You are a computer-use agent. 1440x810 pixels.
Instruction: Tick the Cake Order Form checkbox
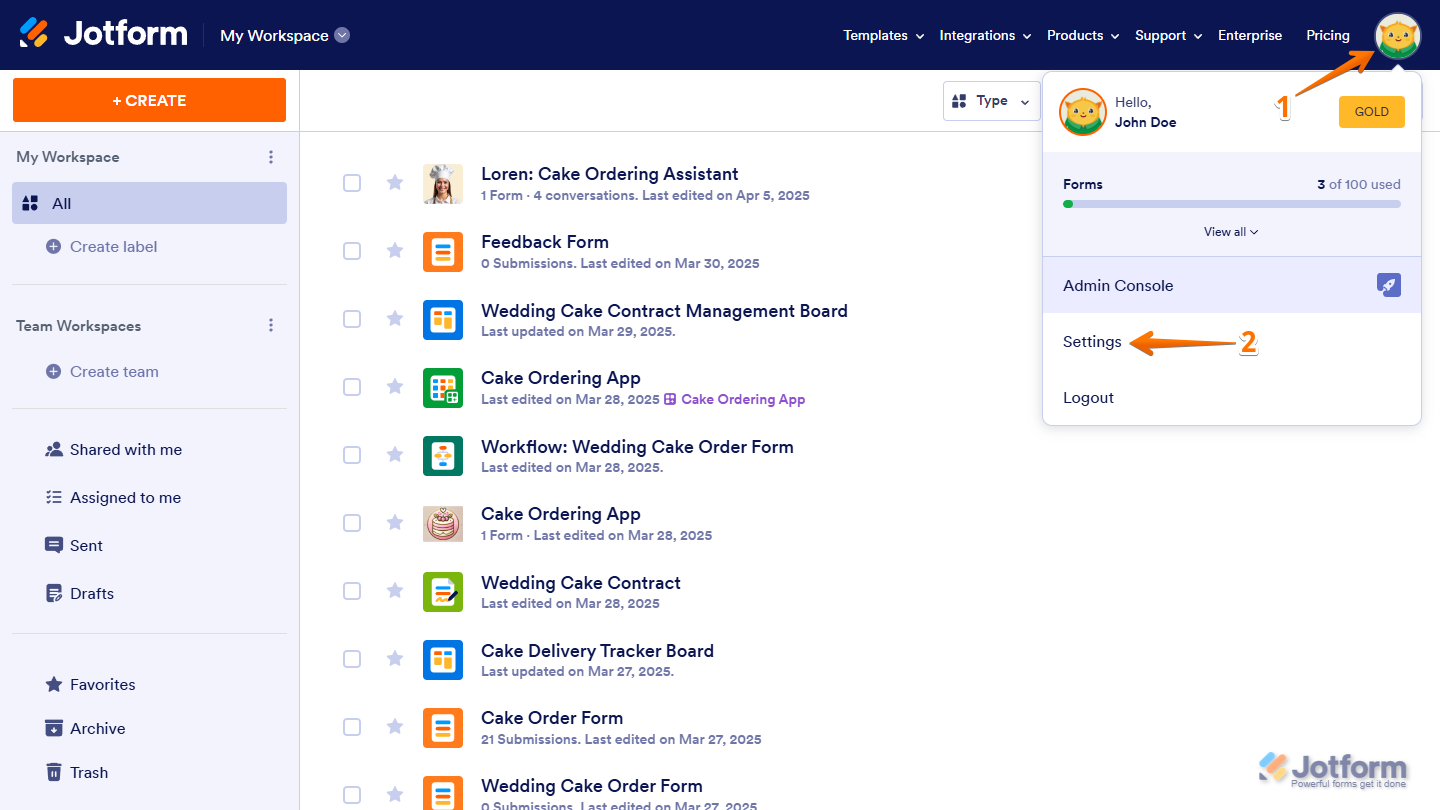pos(352,727)
